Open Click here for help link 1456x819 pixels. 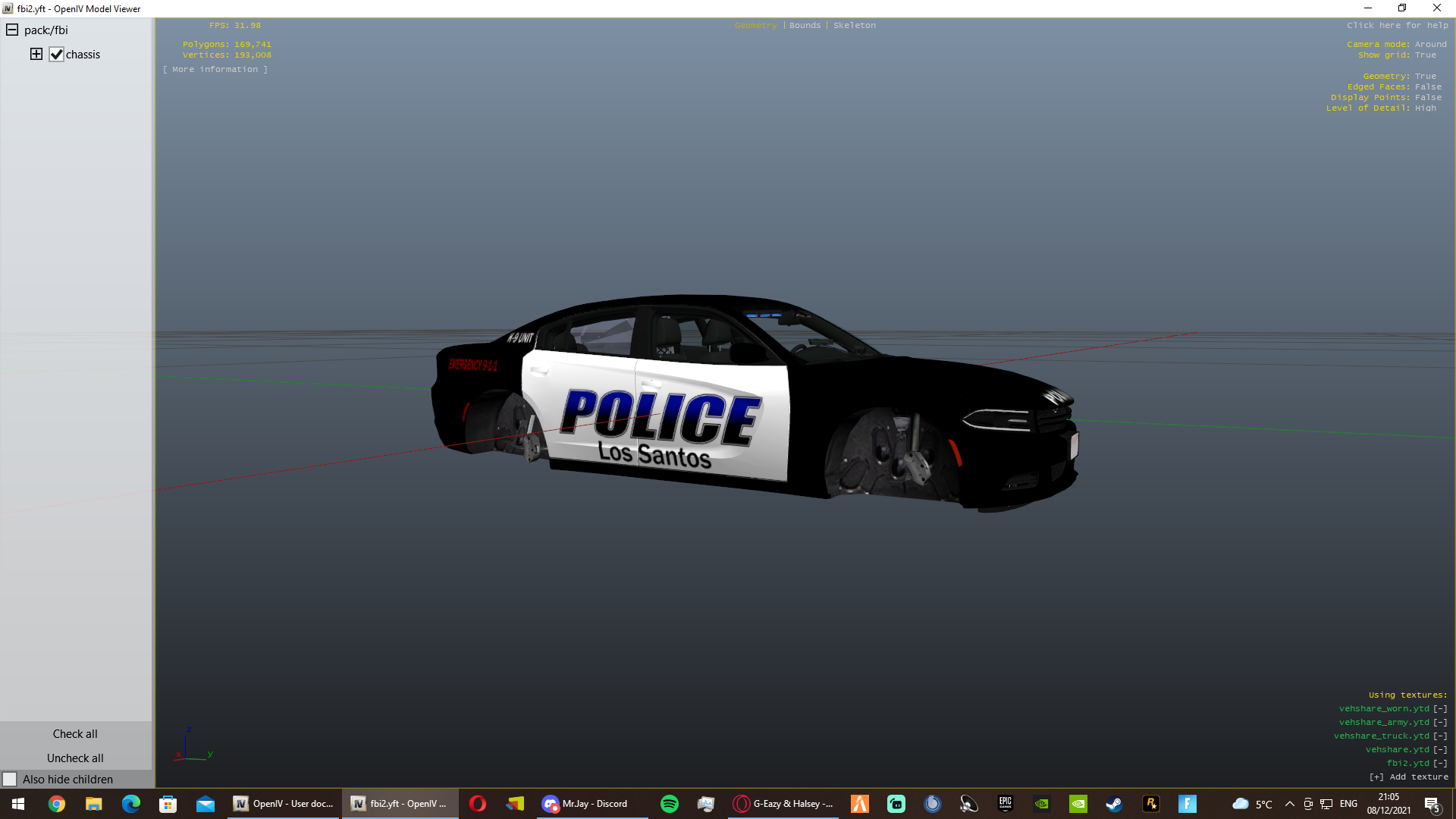point(1397,26)
